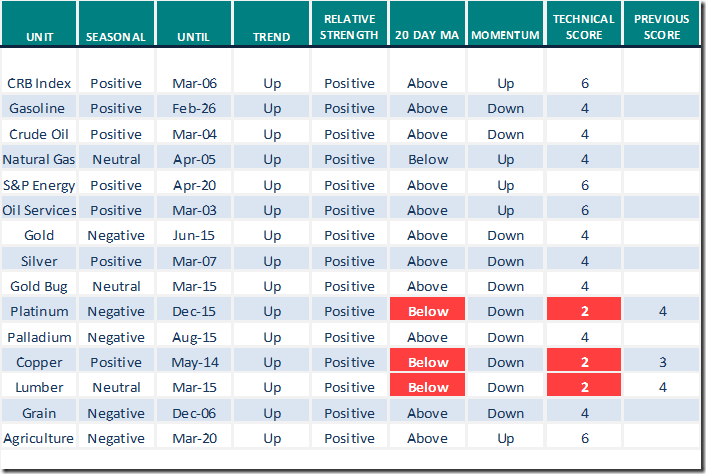Image resolution: width=706 pixels, height=474 pixels.
Task: Click Platinum's previous score of 4
Action: click(x=662, y=311)
